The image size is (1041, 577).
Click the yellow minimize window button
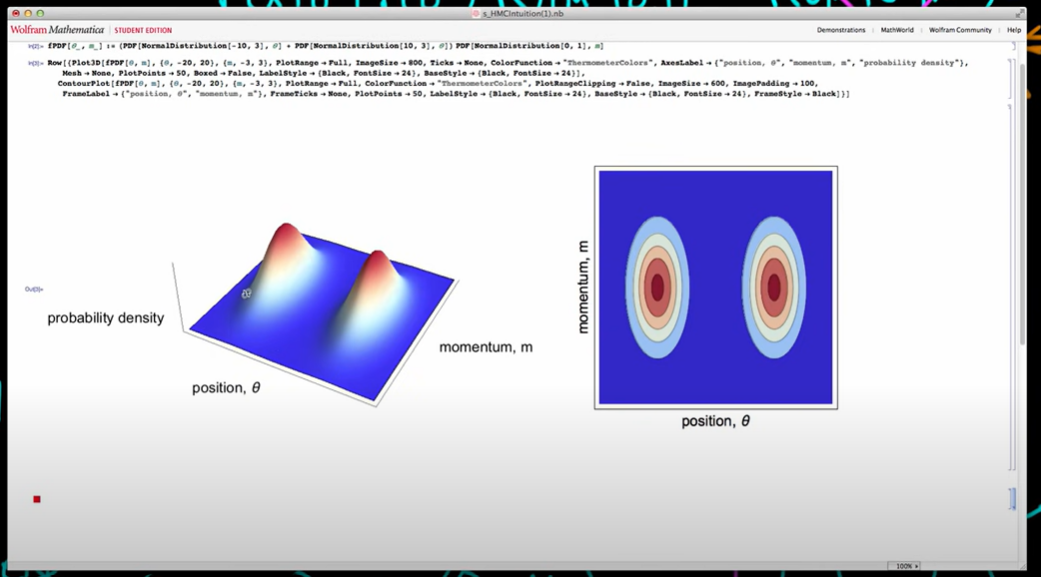28,13
